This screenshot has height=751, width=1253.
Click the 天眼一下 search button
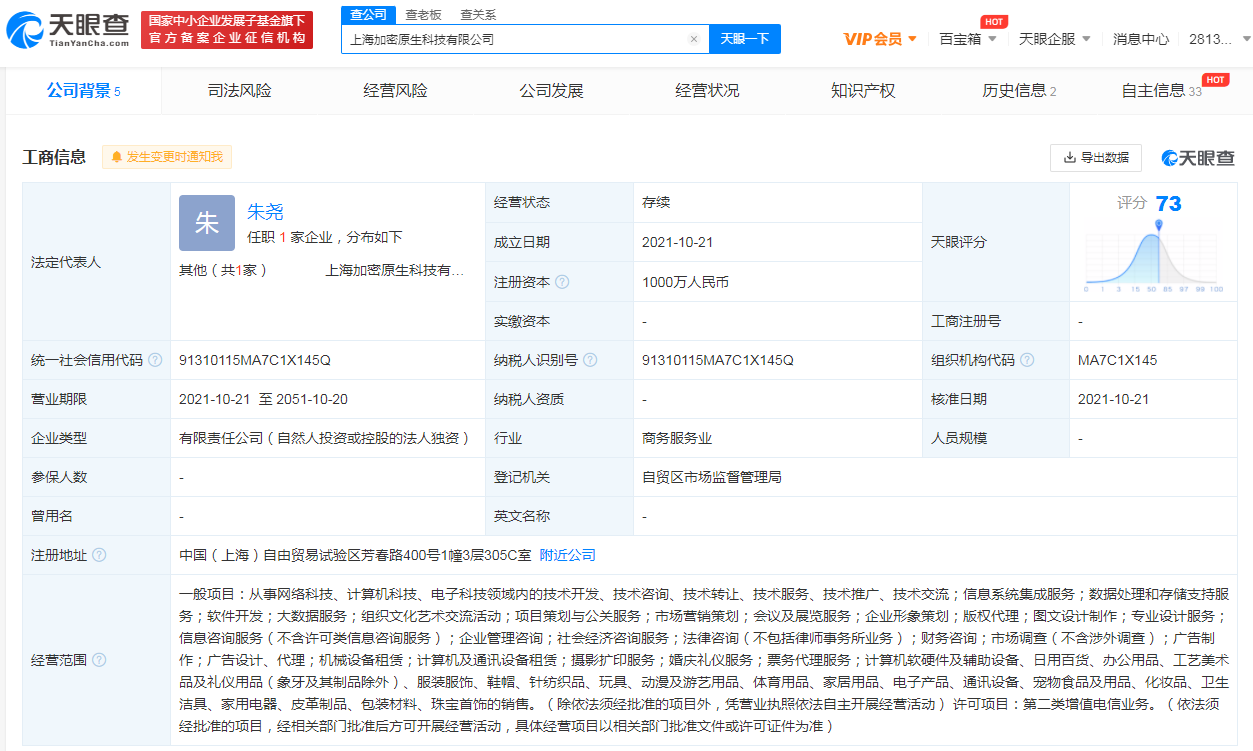[745, 39]
